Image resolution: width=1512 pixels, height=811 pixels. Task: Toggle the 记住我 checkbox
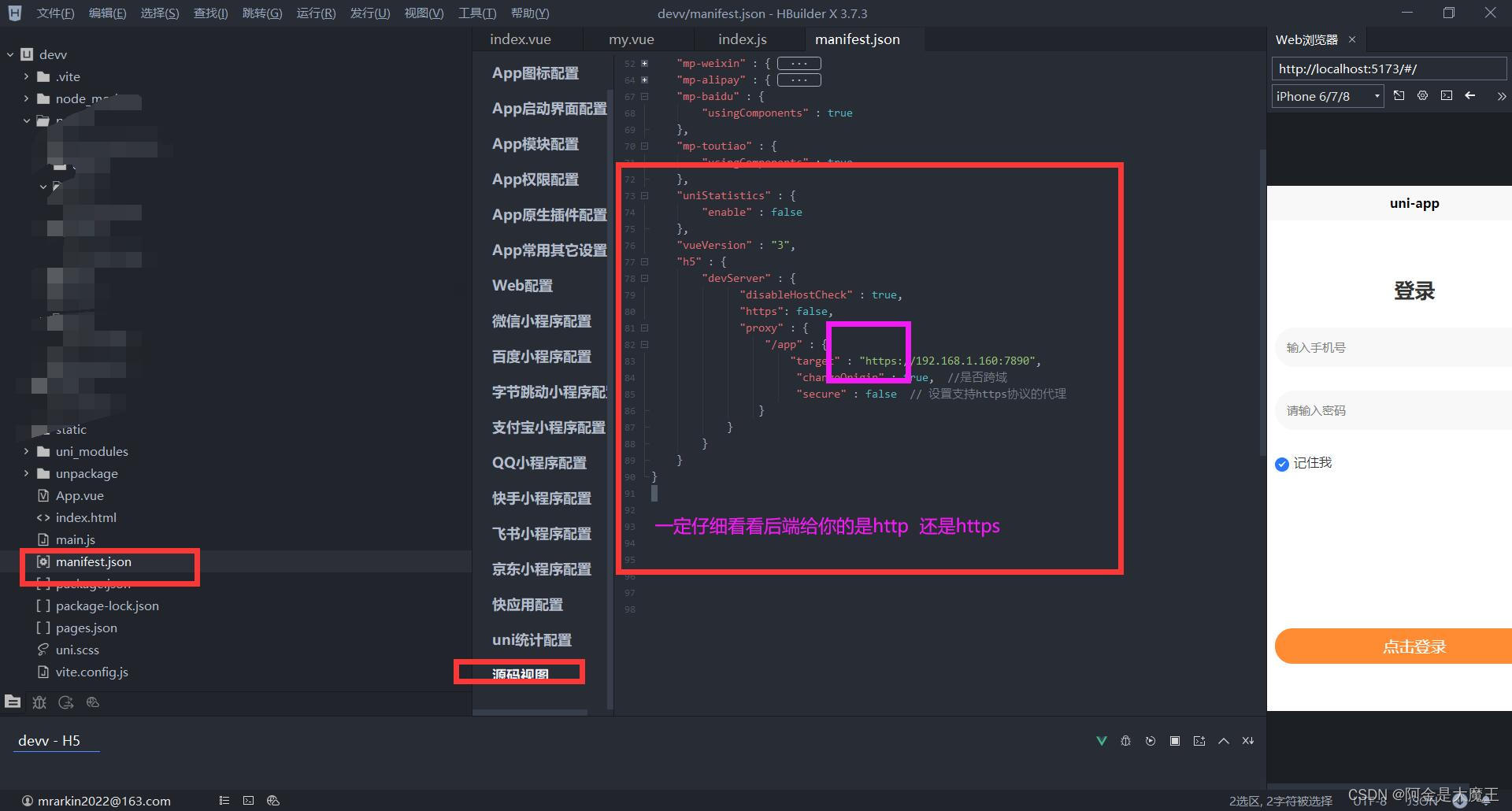pos(1281,464)
